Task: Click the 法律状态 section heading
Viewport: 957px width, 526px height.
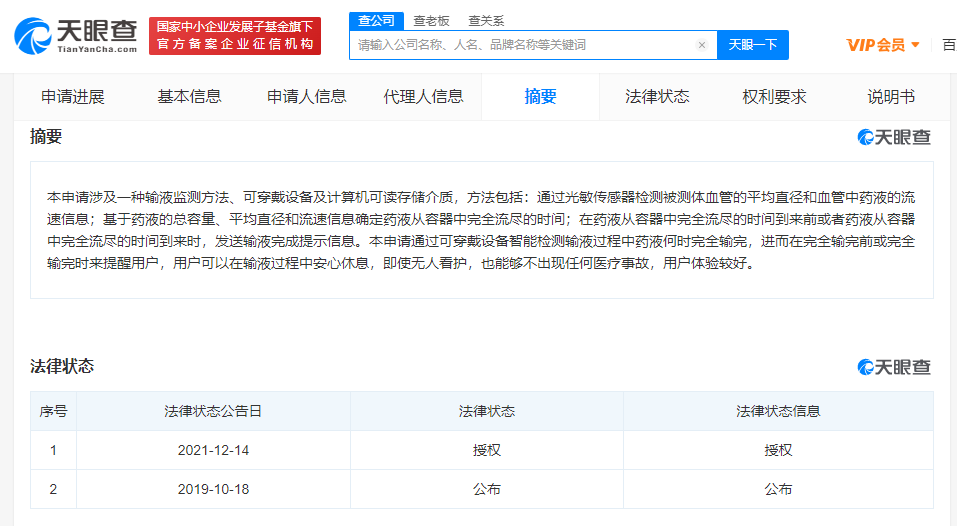Action: click(x=62, y=366)
